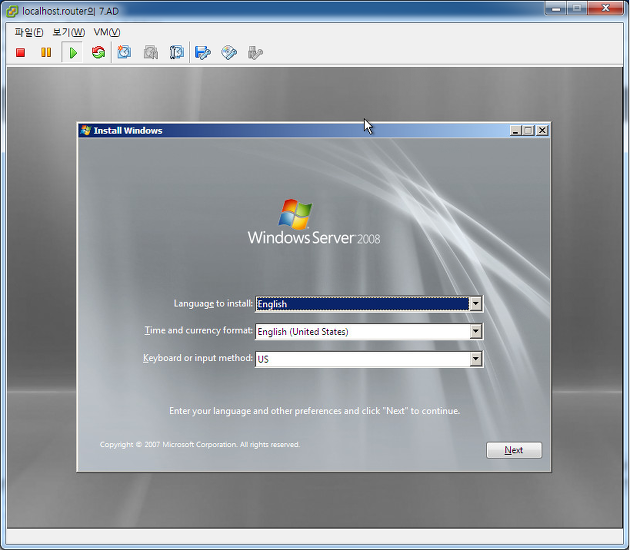
Task: Click the floppy device connect icon
Action: [x=202, y=52]
